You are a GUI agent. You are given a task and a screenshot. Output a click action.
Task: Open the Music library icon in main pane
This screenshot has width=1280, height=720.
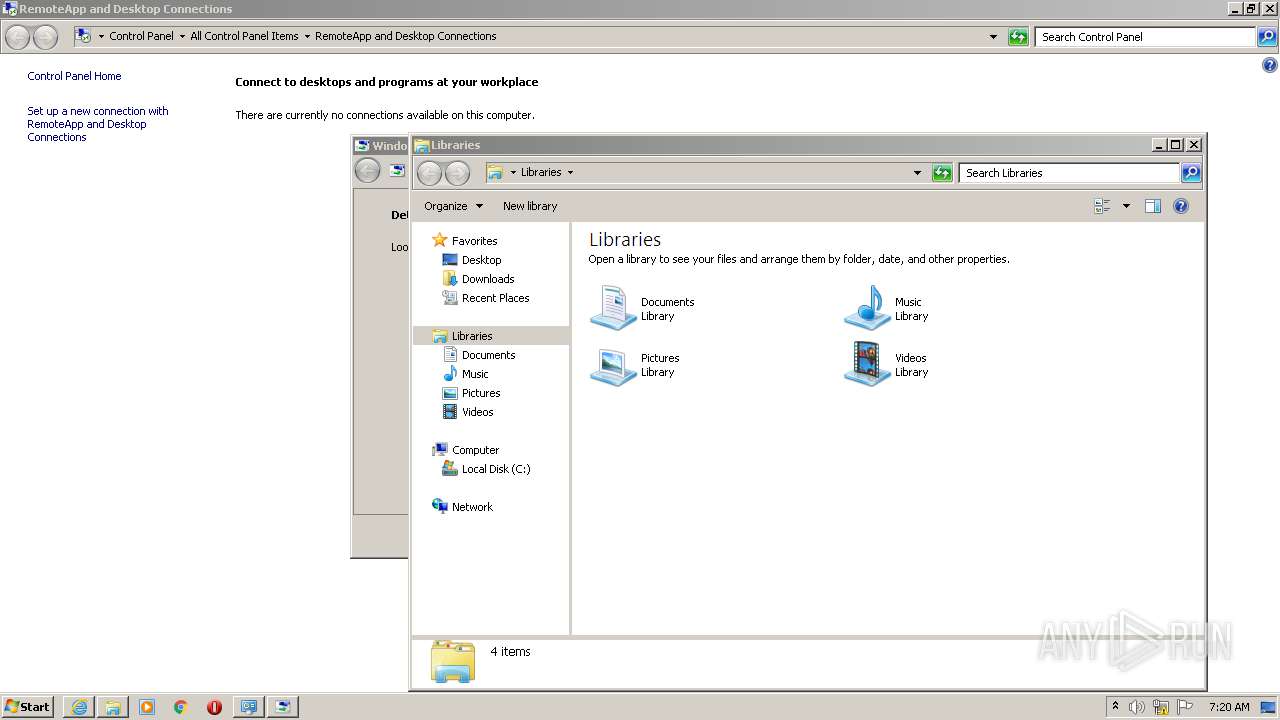tap(867, 308)
